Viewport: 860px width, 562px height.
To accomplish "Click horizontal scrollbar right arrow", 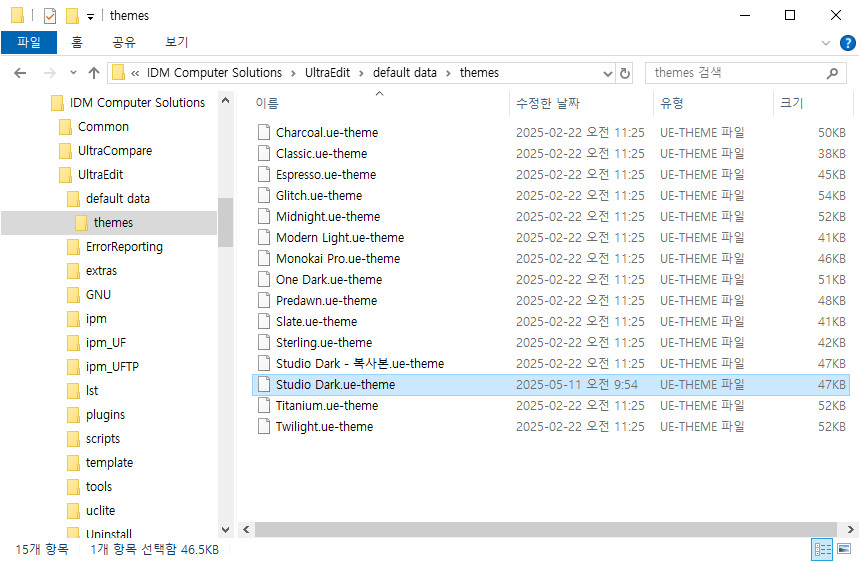I will (x=850, y=530).
